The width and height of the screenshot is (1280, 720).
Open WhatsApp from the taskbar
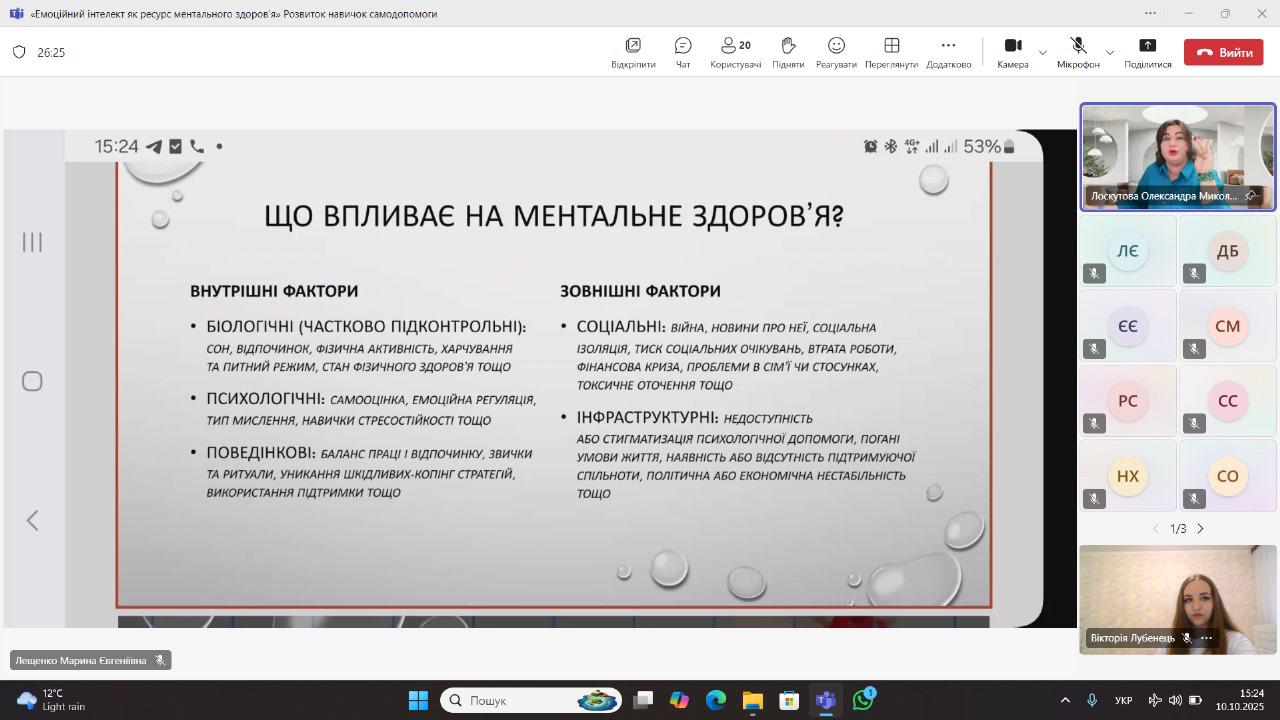coord(863,700)
